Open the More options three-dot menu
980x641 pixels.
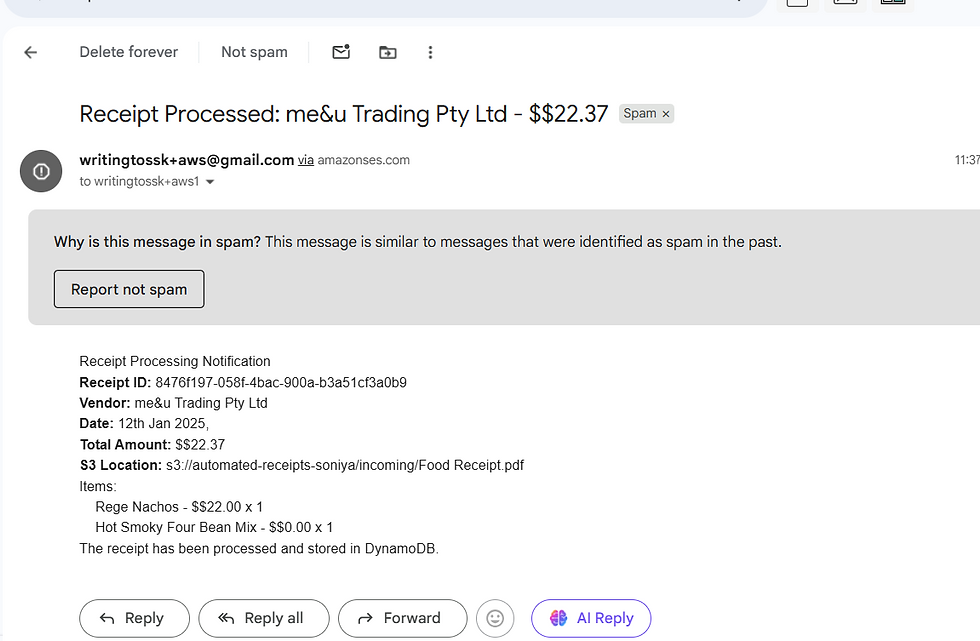point(430,52)
